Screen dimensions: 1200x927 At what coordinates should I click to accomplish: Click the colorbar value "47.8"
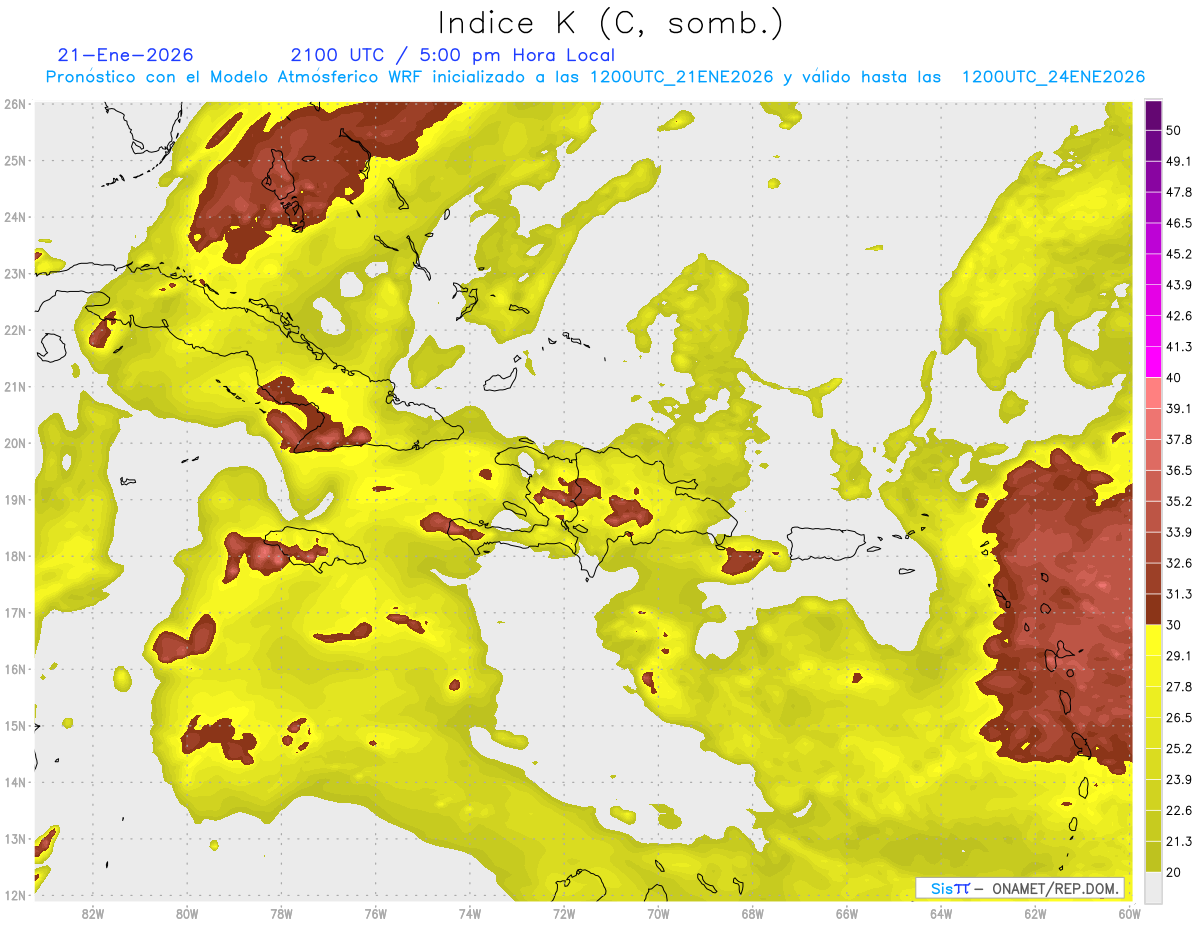1178,192
